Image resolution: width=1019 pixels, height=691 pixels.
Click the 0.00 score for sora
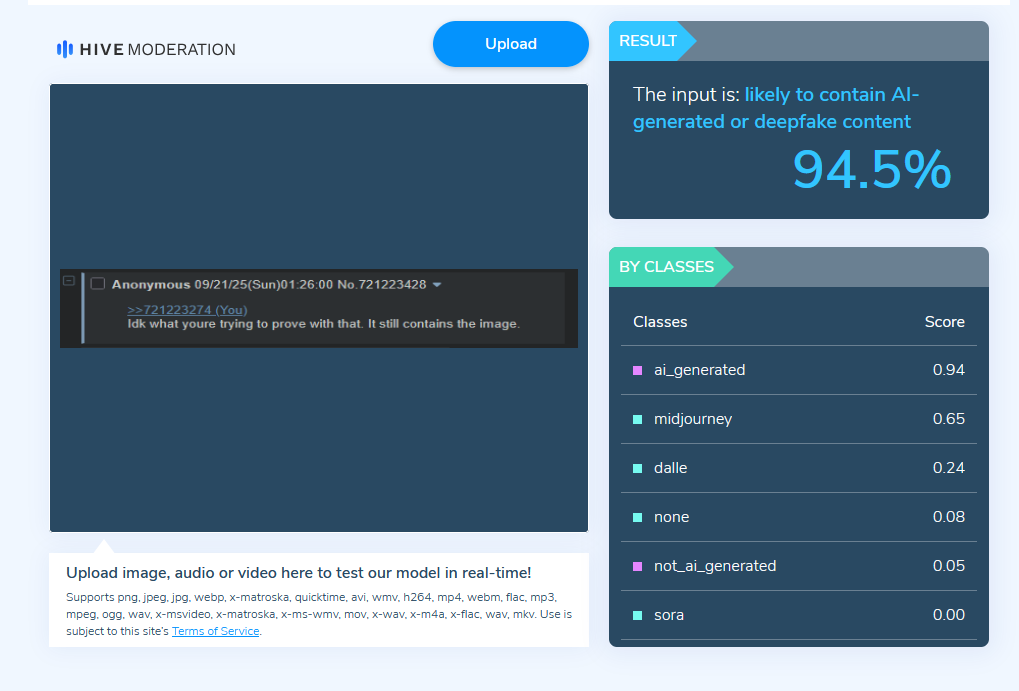pyautogui.click(x=948, y=615)
